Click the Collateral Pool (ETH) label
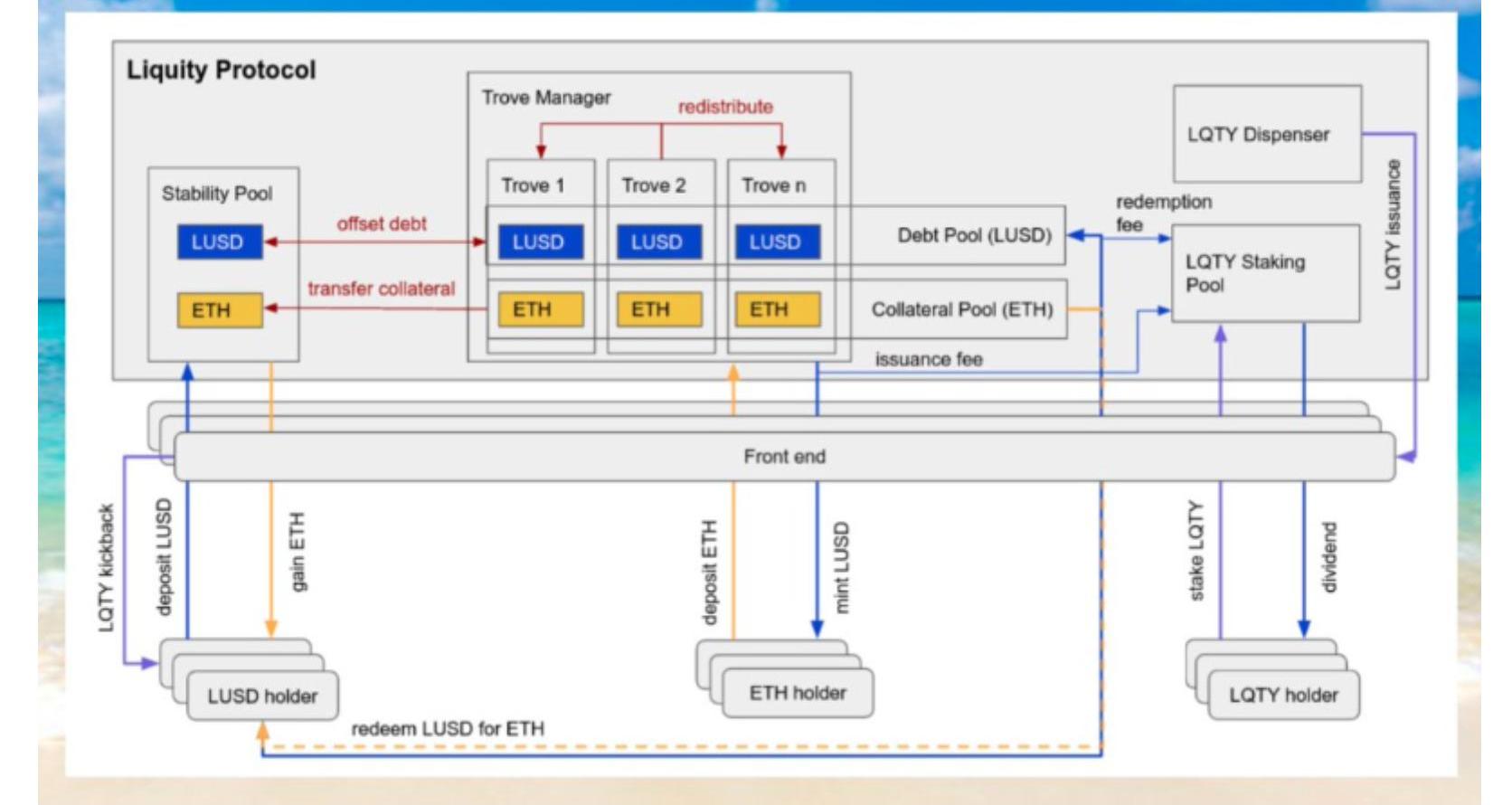The image size is (1512, 805). click(961, 309)
